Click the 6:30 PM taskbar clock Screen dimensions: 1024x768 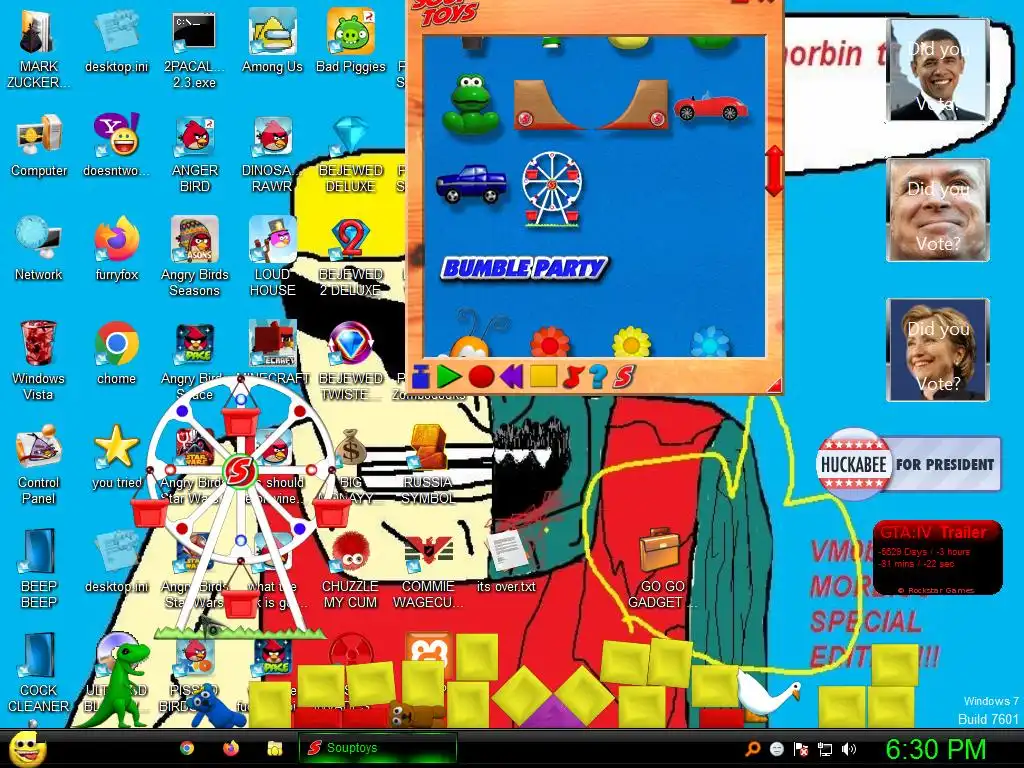[x=936, y=749]
